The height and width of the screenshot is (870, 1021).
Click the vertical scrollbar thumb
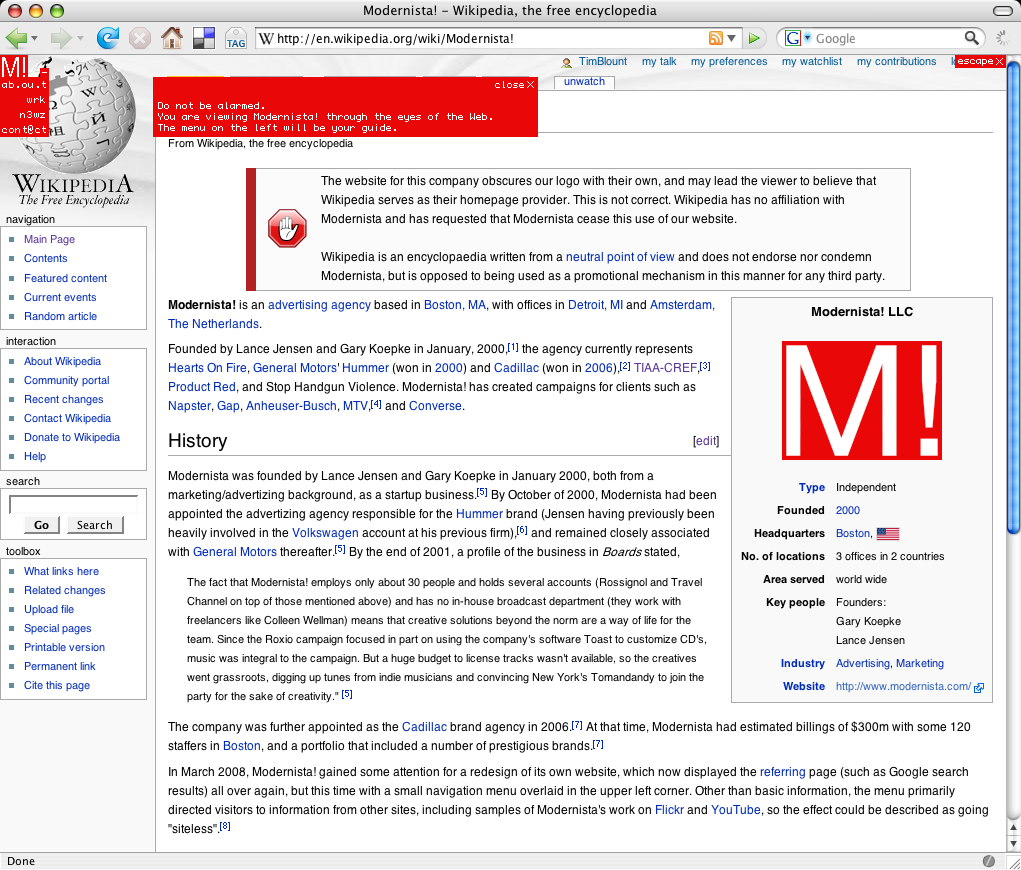pyautogui.click(x=1013, y=300)
